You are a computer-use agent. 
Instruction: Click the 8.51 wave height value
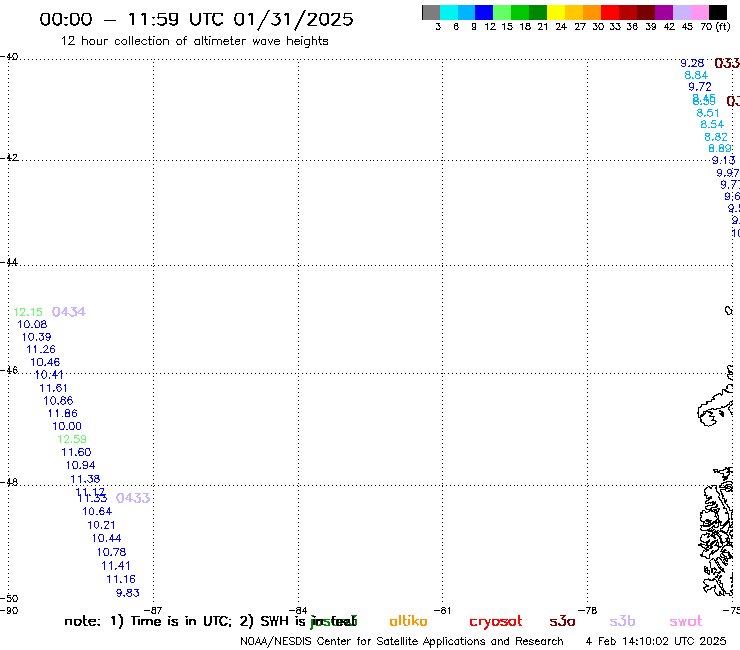[x=708, y=113]
